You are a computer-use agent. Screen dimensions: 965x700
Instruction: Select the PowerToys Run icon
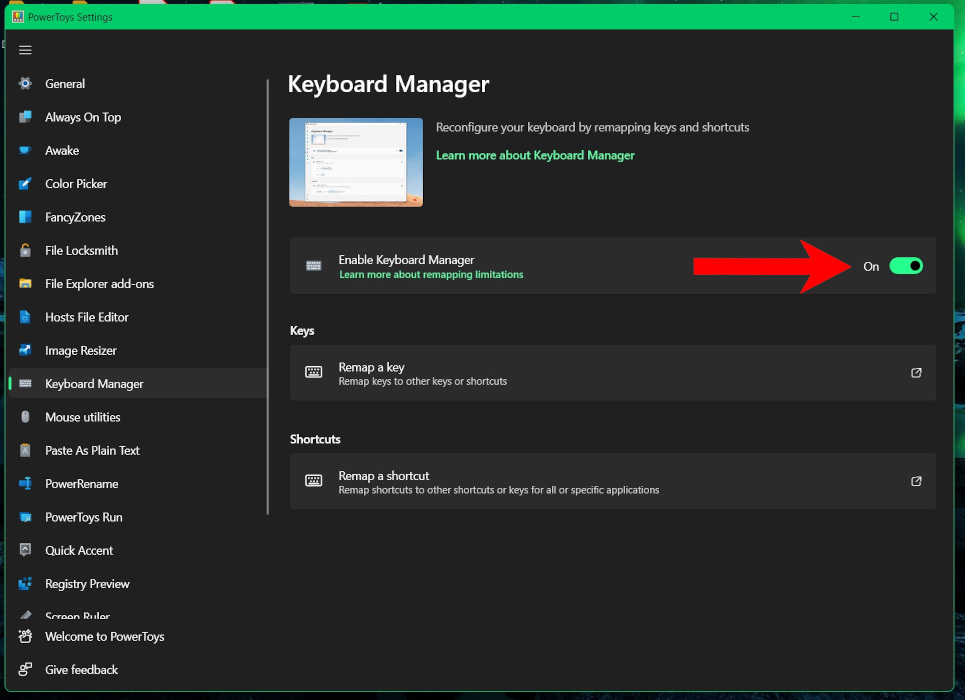(24, 517)
